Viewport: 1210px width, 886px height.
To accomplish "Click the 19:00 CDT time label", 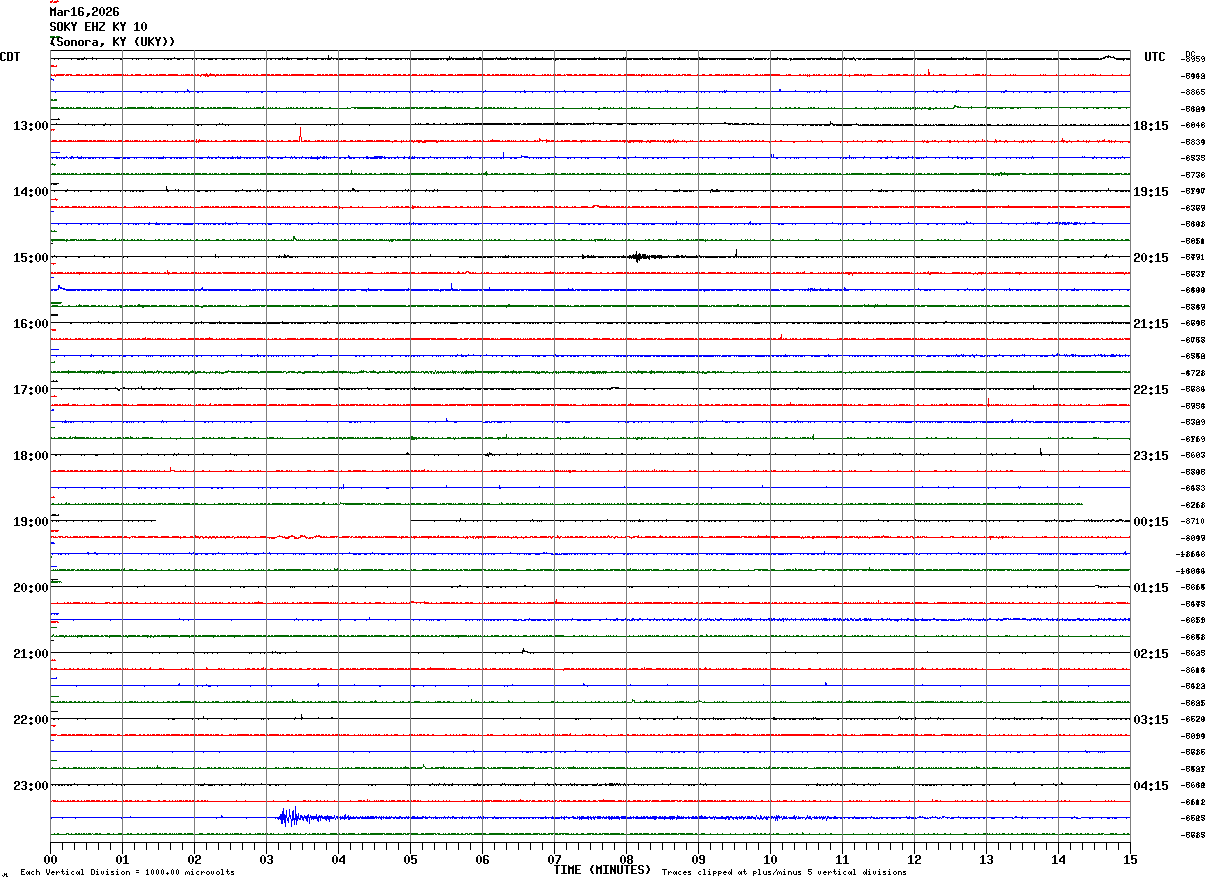I will pyautogui.click(x=30, y=522).
